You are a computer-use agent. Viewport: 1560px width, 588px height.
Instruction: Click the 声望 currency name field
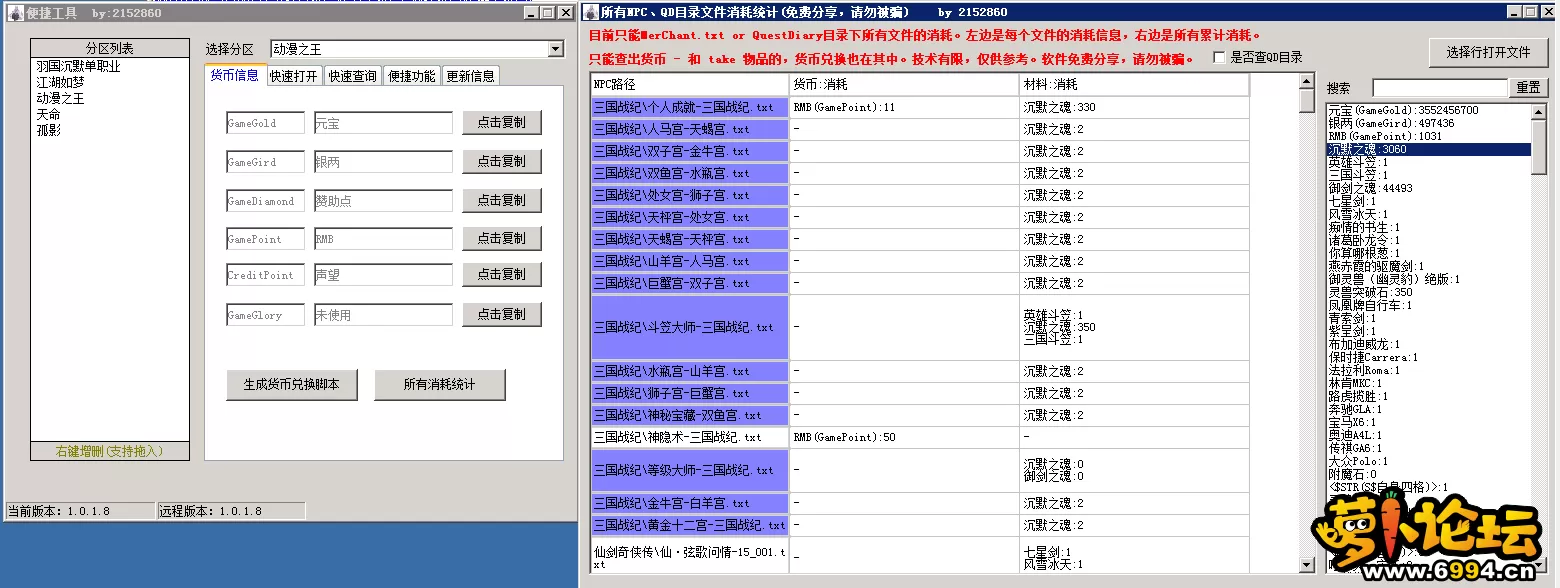(x=383, y=275)
